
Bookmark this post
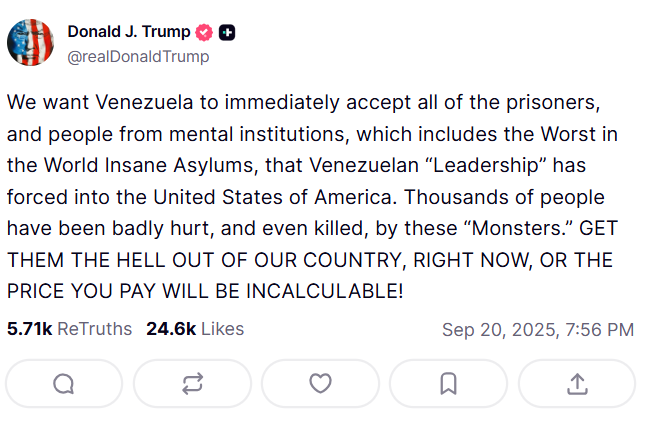[448, 384]
